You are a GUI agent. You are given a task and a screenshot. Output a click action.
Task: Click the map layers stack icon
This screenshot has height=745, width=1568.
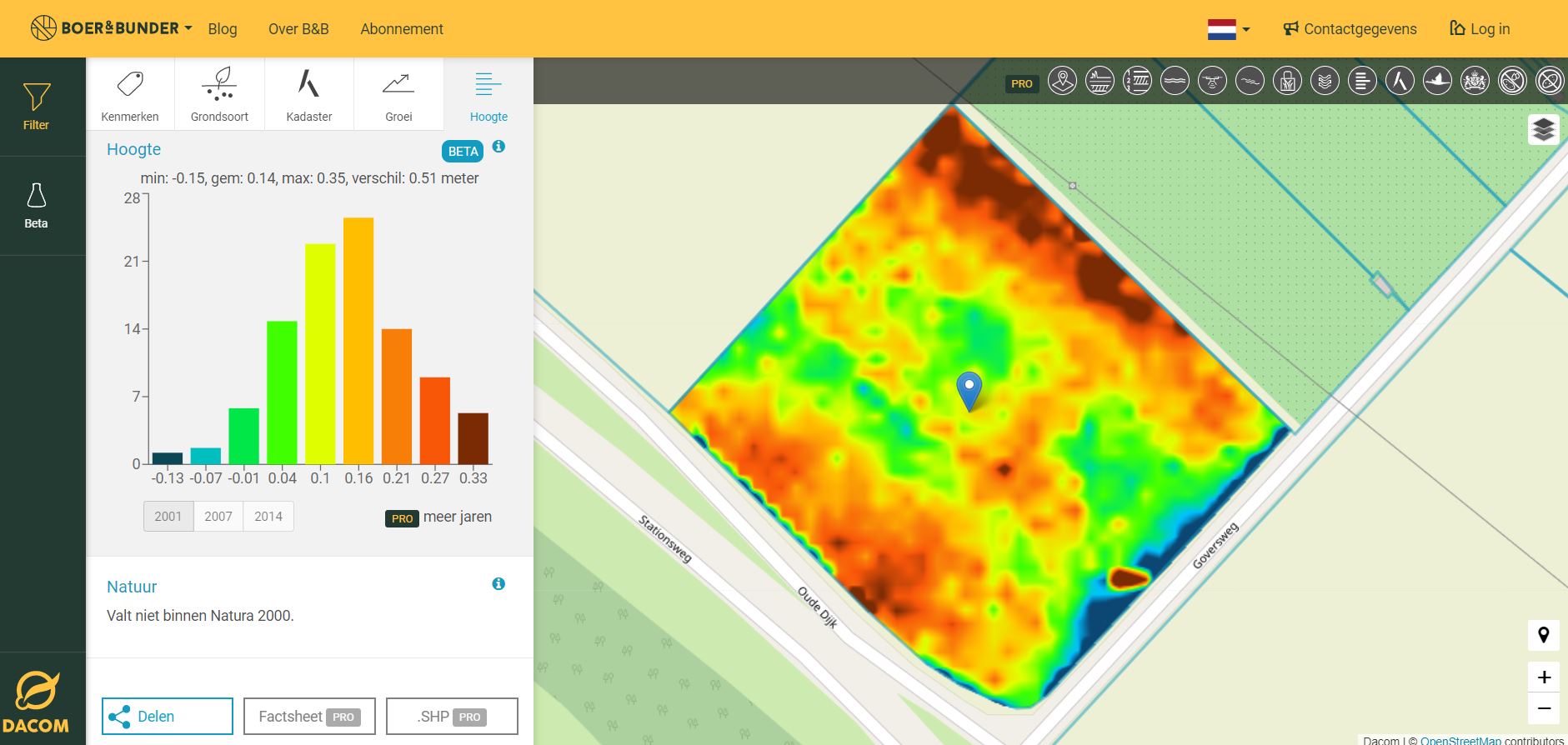click(x=1543, y=129)
